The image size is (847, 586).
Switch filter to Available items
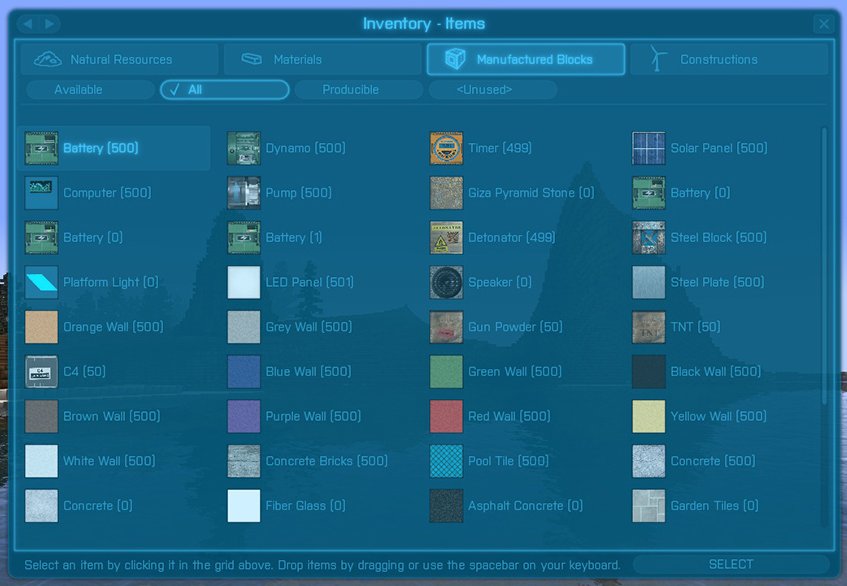tap(90, 90)
